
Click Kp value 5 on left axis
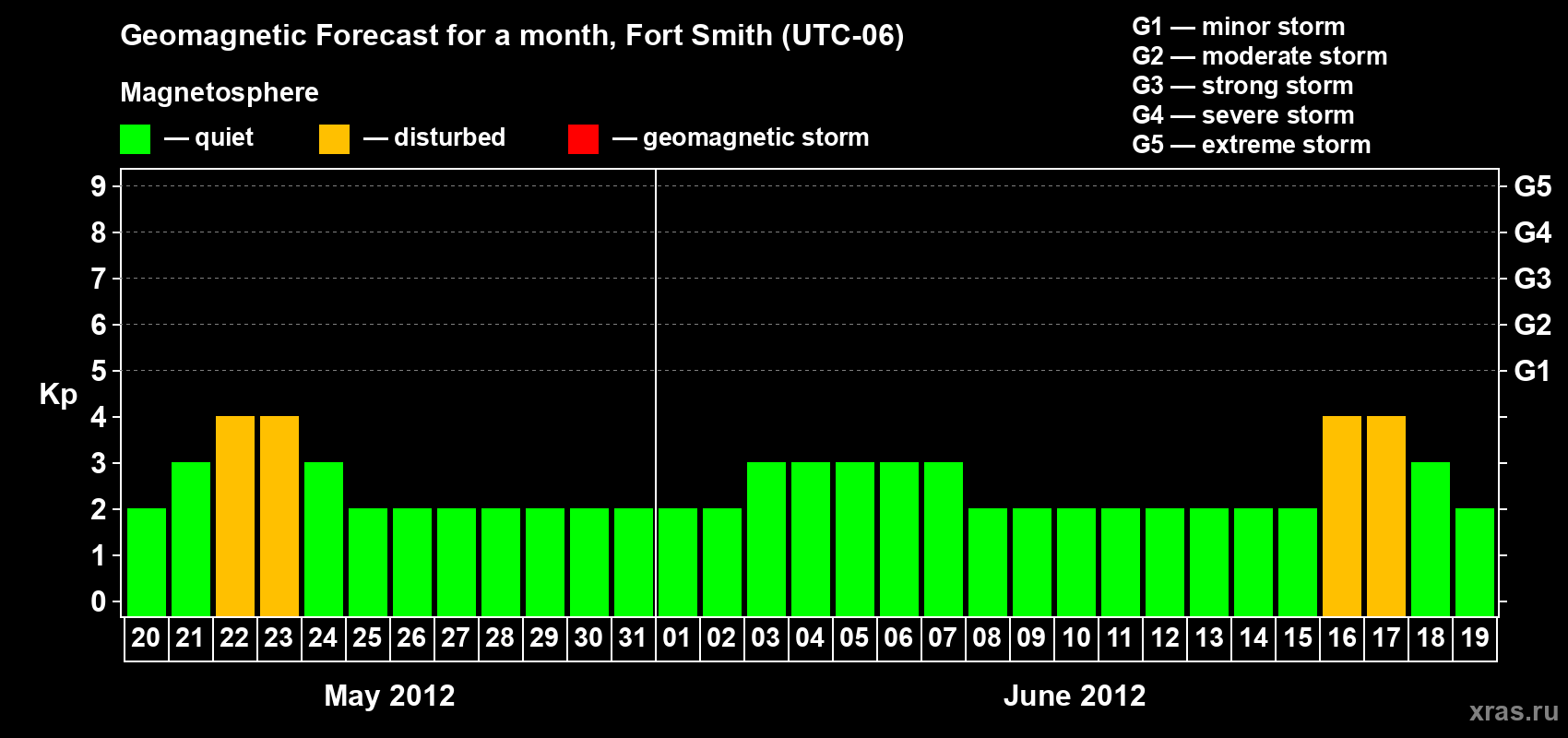point(99,371)
